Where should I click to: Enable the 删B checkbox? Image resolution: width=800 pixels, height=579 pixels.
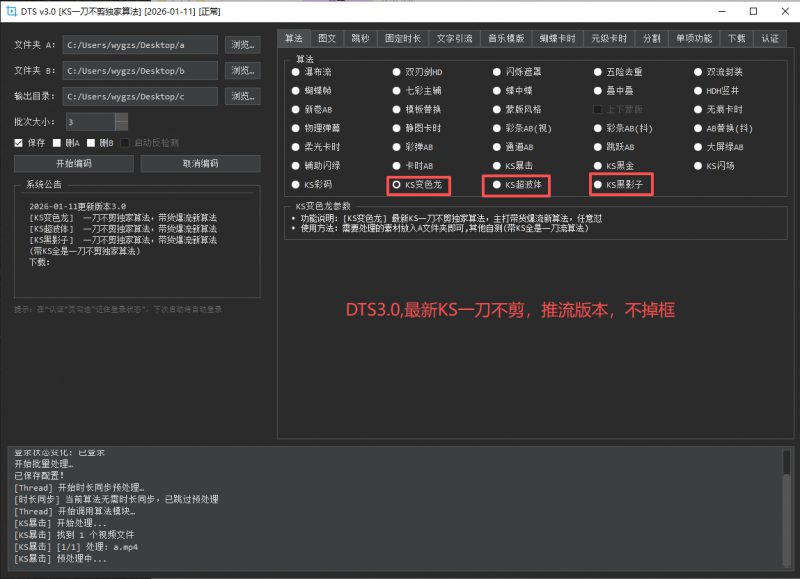point(93,142)
